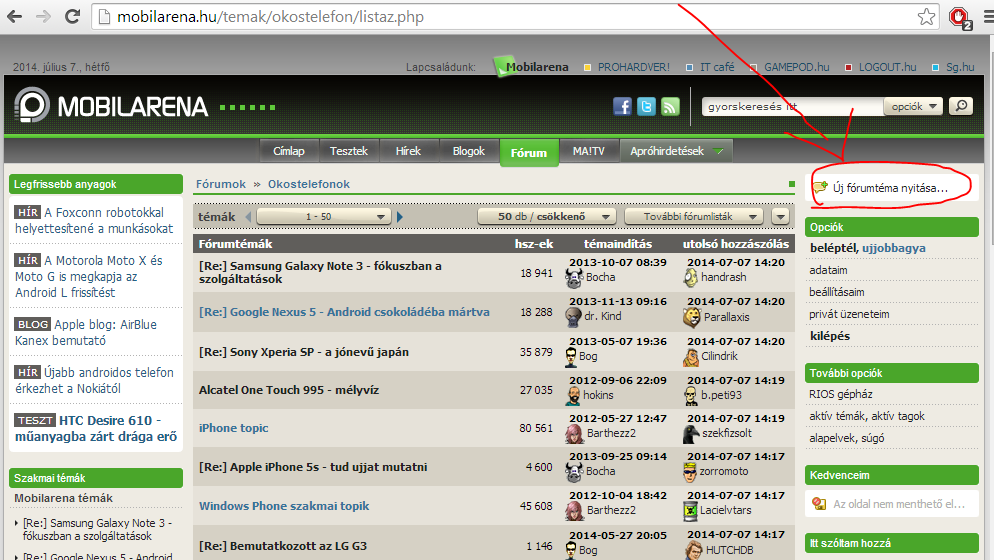The height and width of the screenshot is (560, 994).
Task: Log out via kilépés link
Action: [x=830, y=336]
